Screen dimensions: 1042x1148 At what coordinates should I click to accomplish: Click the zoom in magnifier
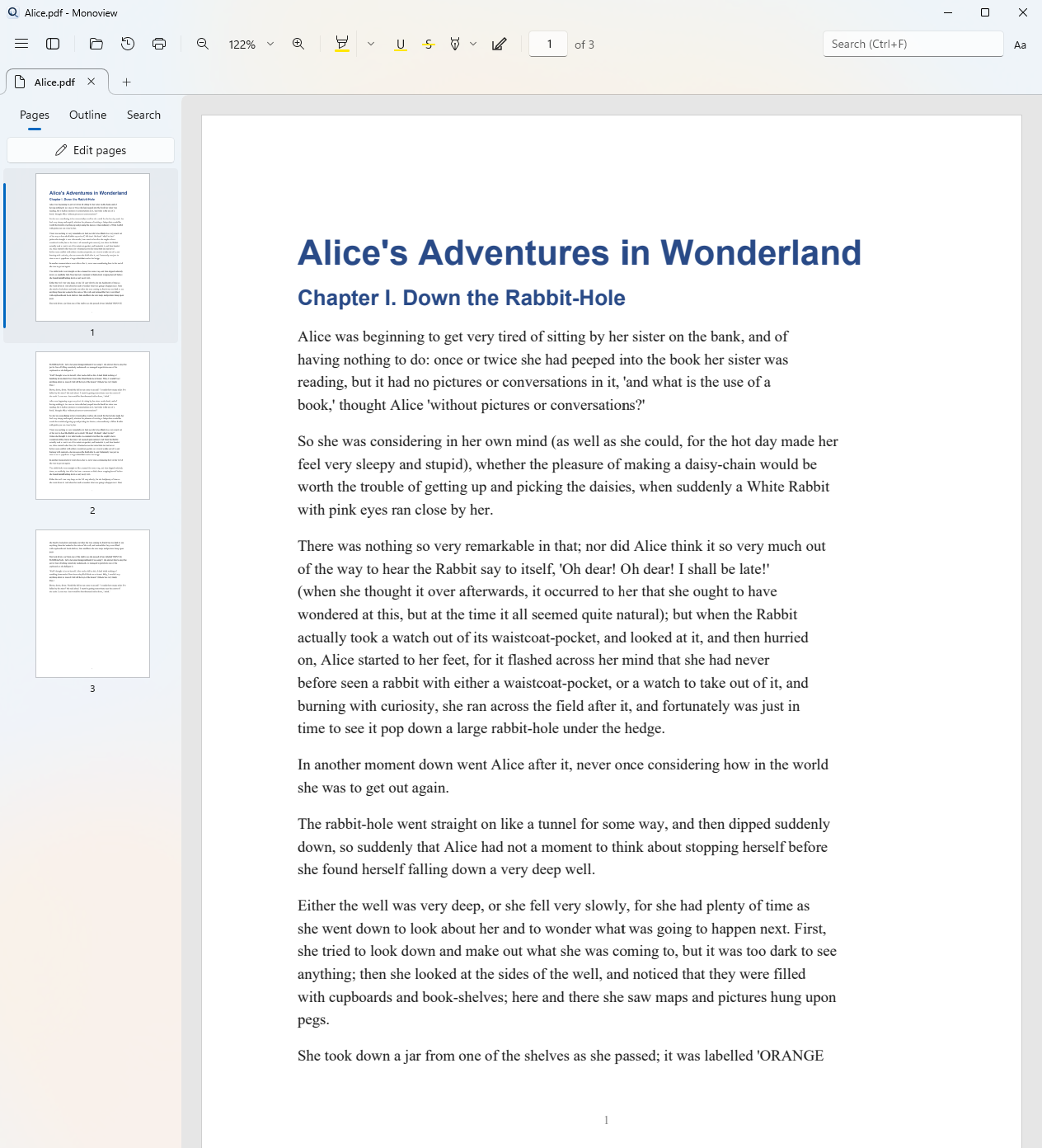[x=298, y=44]
